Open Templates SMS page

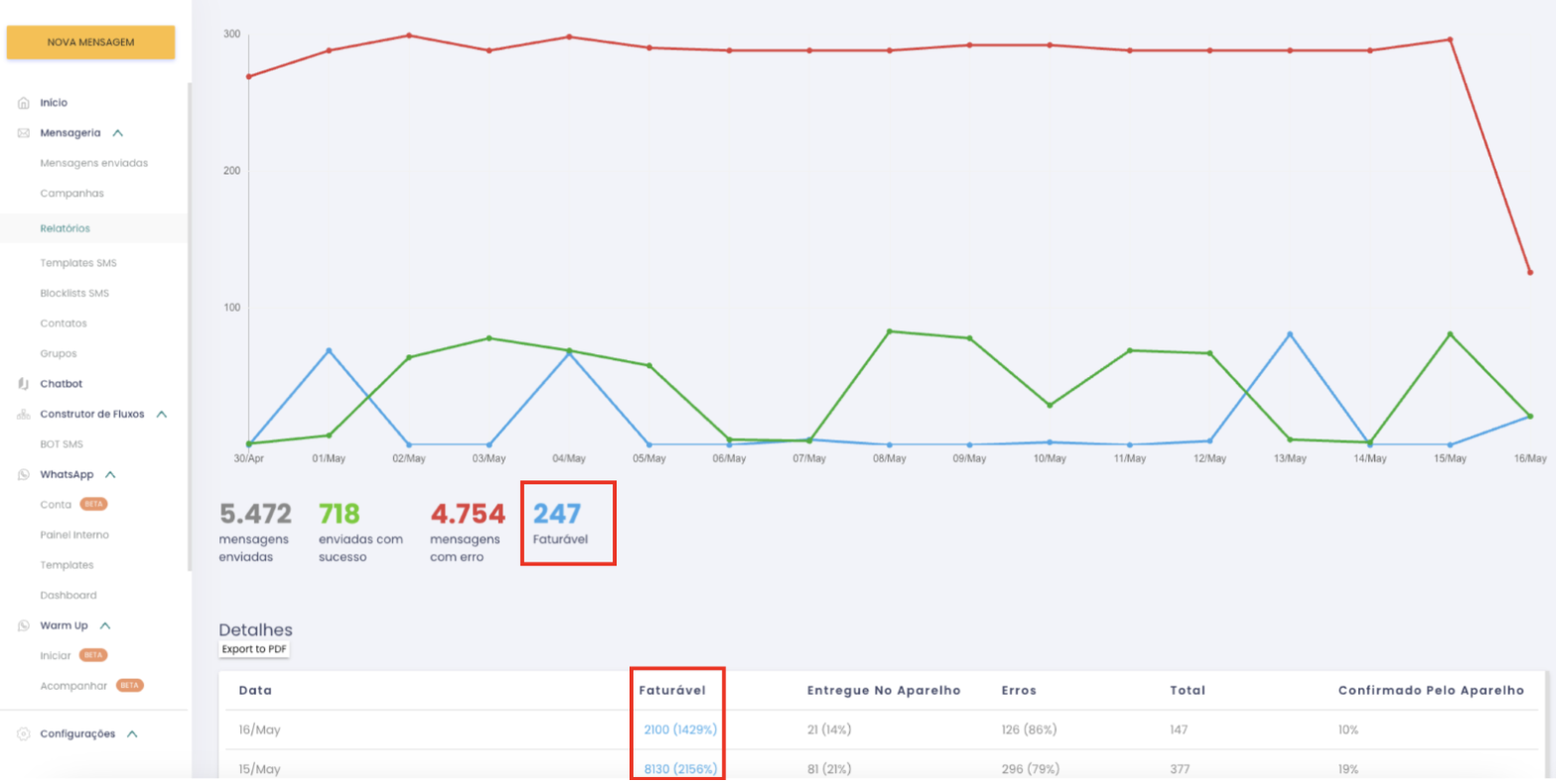pyautogui.click(x=78, y=263)
